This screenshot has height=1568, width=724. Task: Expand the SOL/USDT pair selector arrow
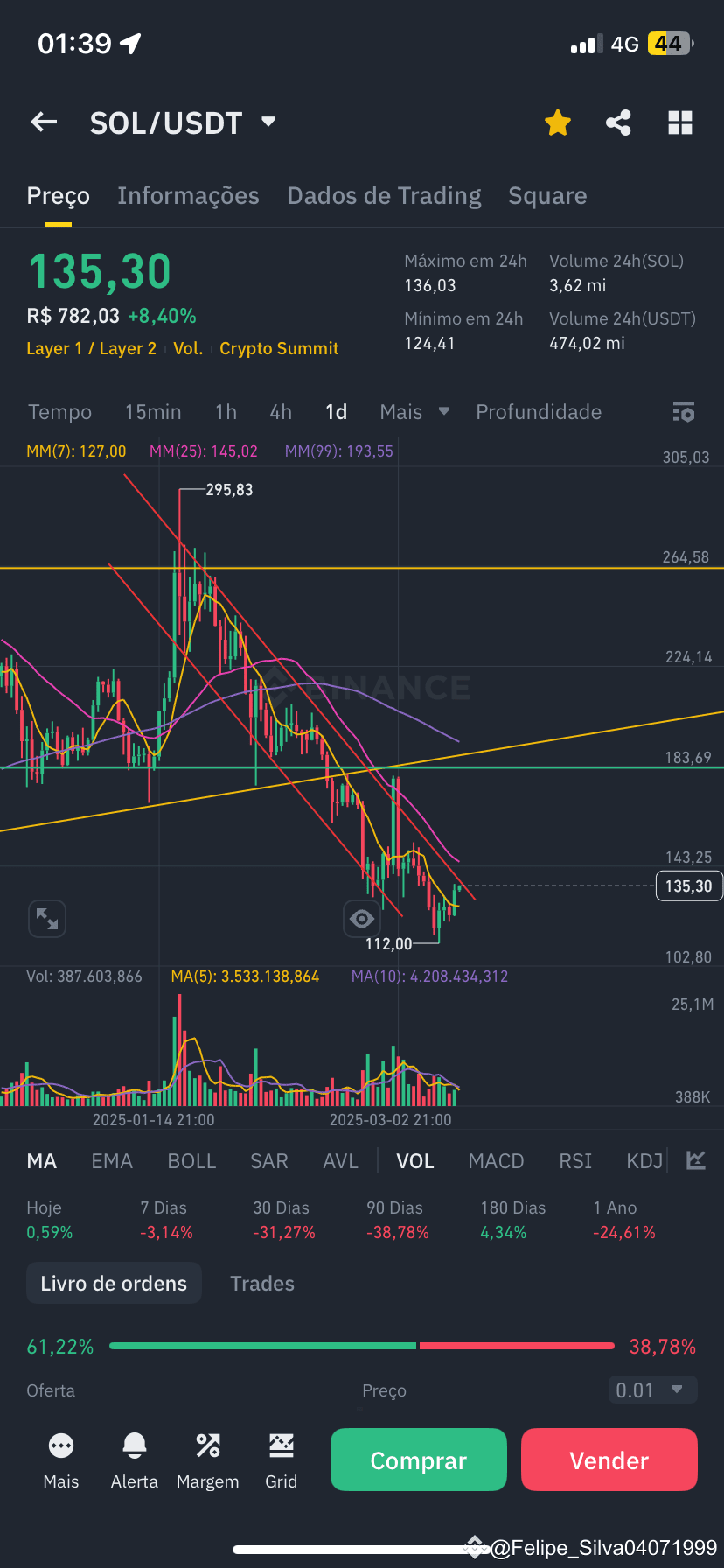click(x=268, y=122)
